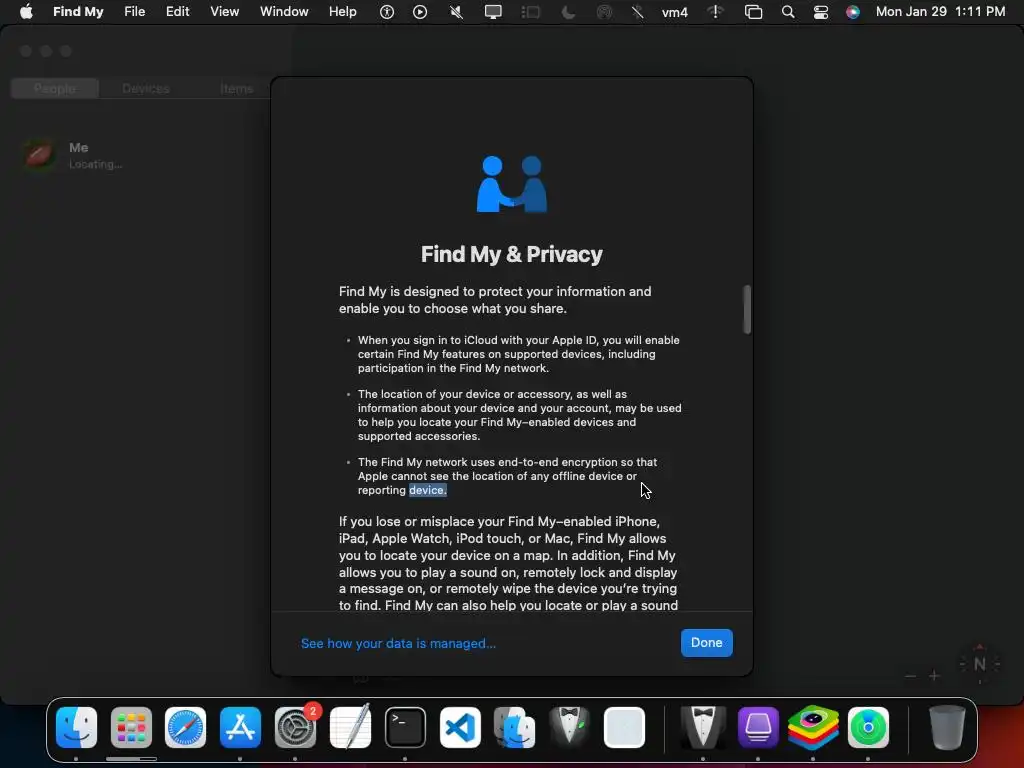Click the Me avatar thumbnail in sidebar
This screenshot has height=768, width=1024.
(39, 155)
